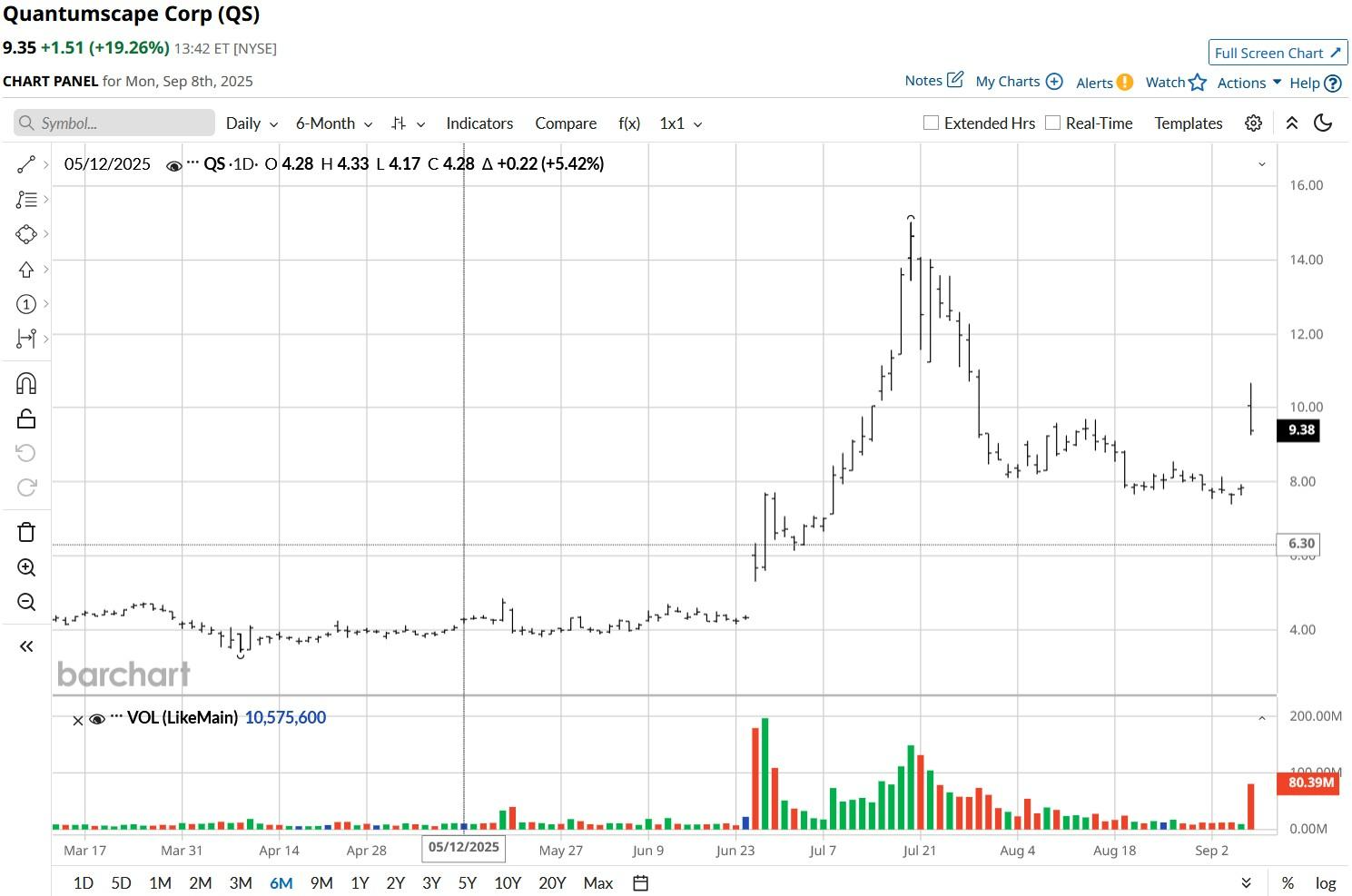Collapse the volume pane chevron
This screenshot has height=896, width=1352.
(1262, 718)
